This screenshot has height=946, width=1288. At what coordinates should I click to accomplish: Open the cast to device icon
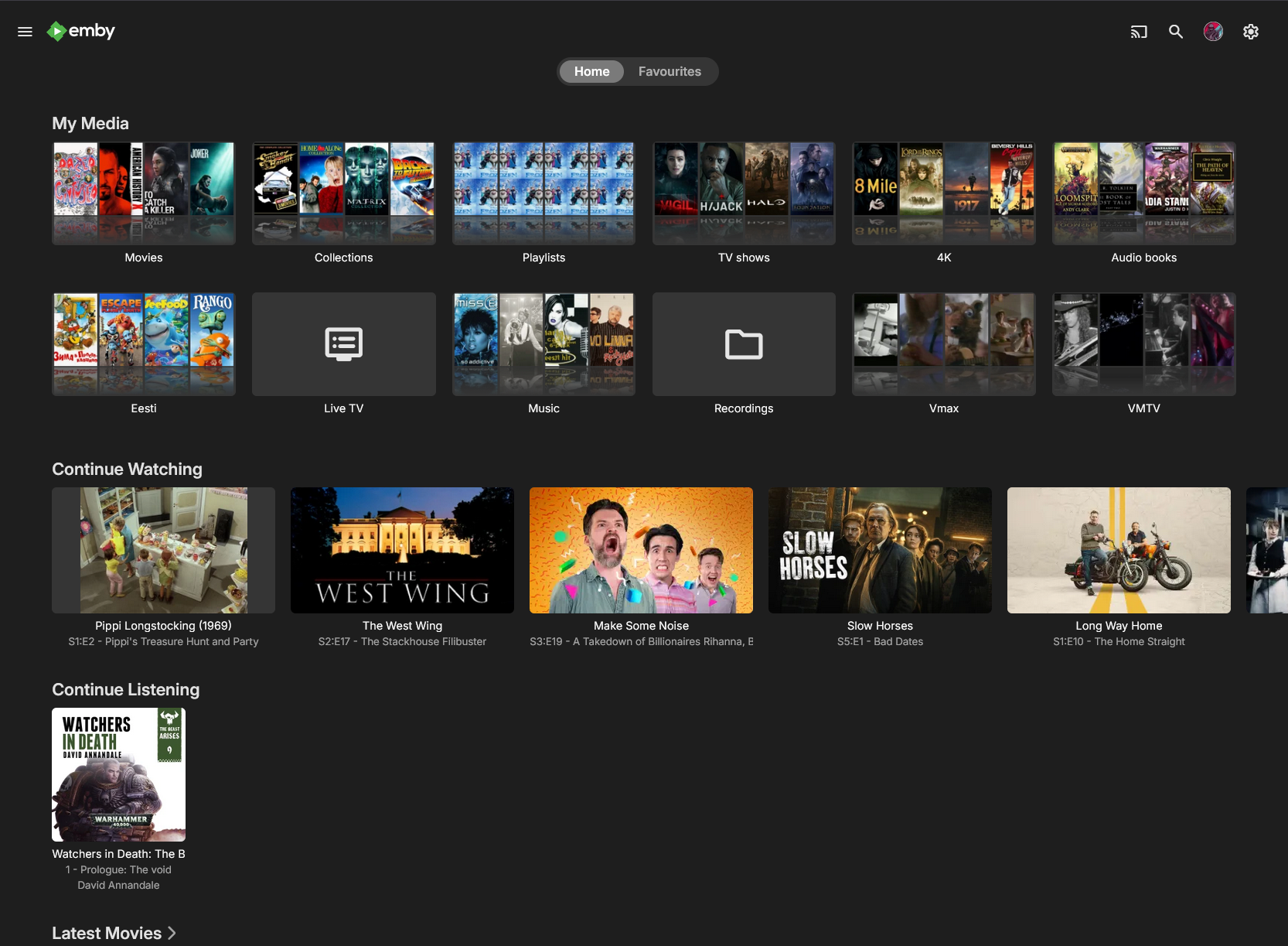1138,32
